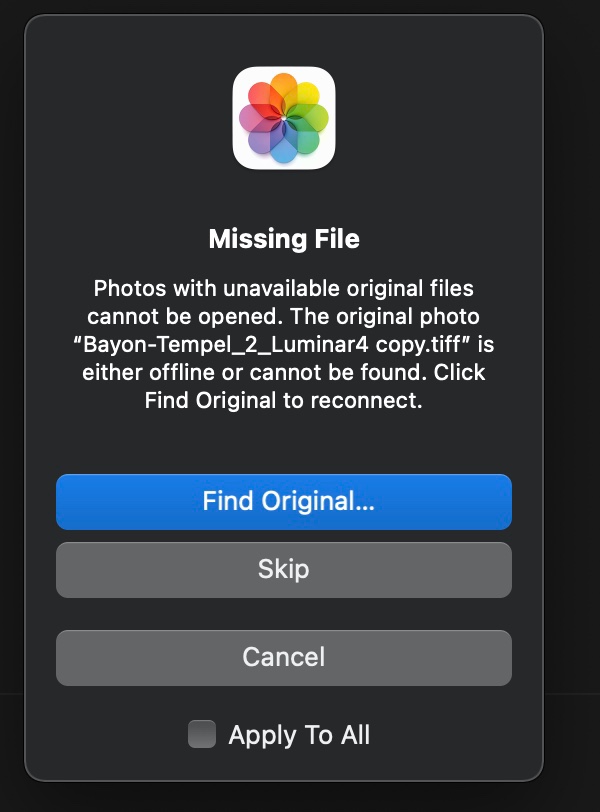Click the empty gap between message and buttons
This screenshot has height=812, width=600.
click(x=284, y=443)
